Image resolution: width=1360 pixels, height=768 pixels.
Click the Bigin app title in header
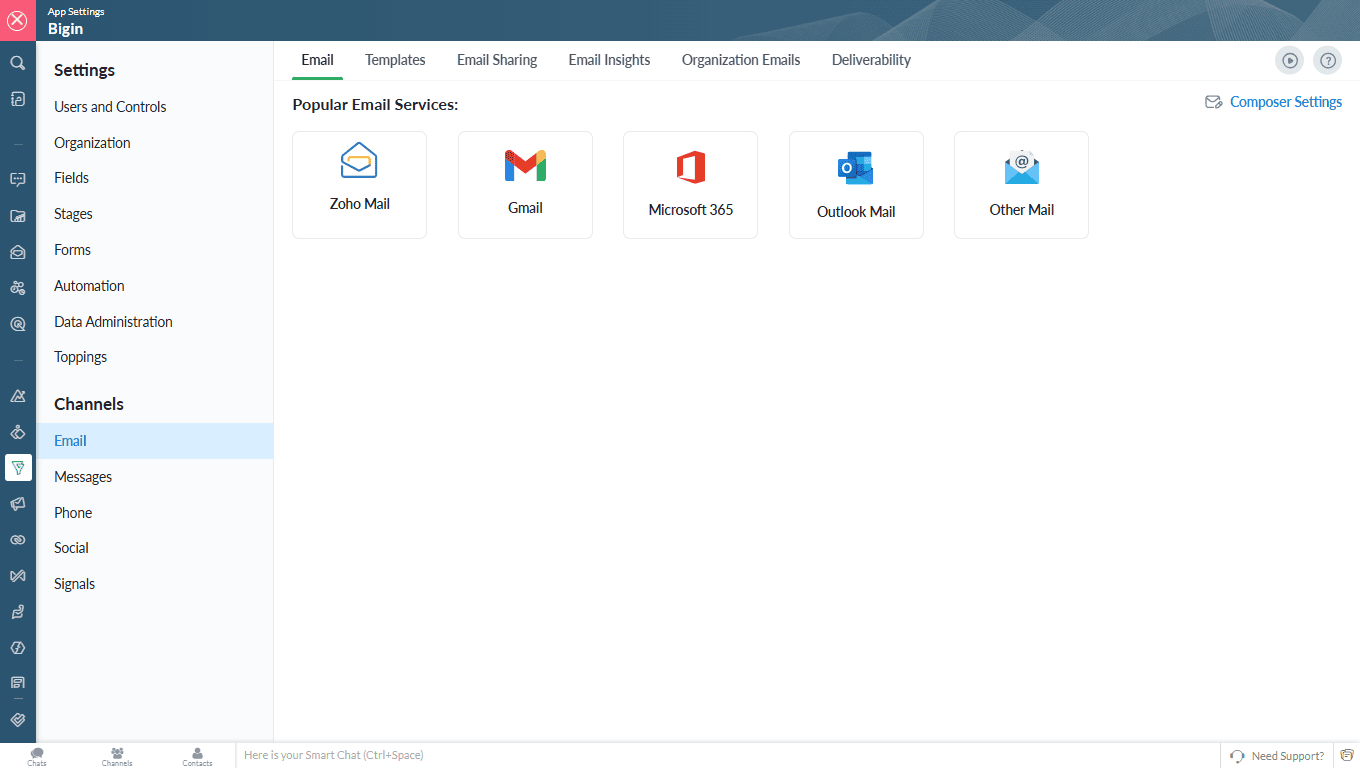coord(66,29)
